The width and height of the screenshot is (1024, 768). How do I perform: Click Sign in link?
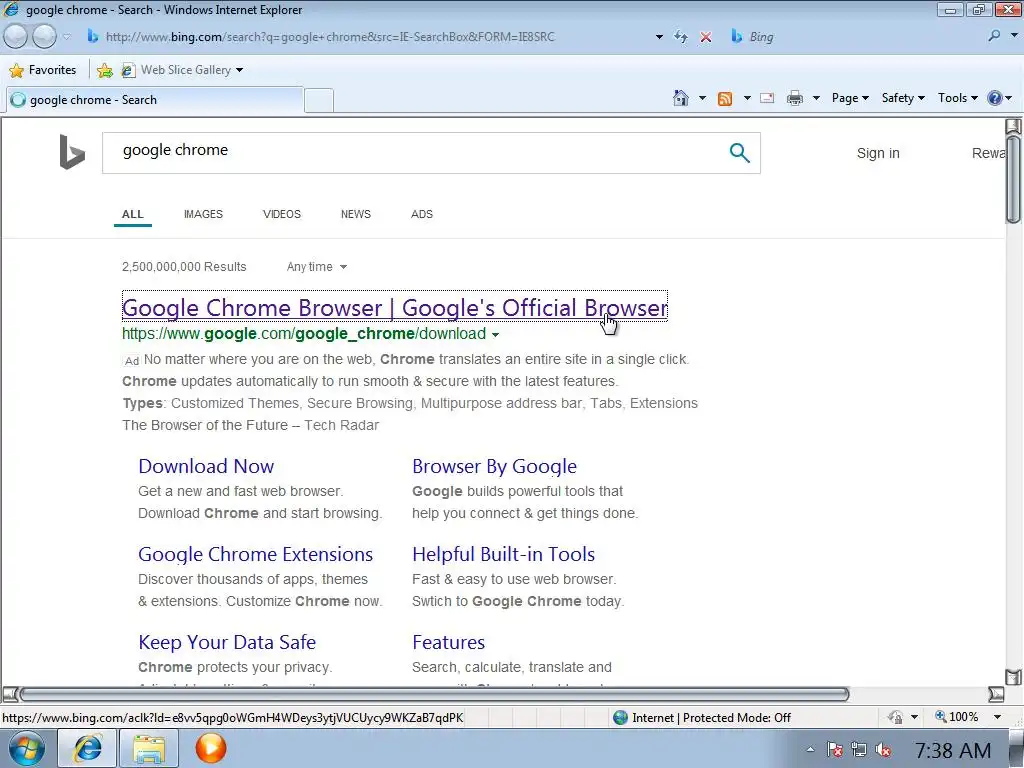tap(878, 153)
